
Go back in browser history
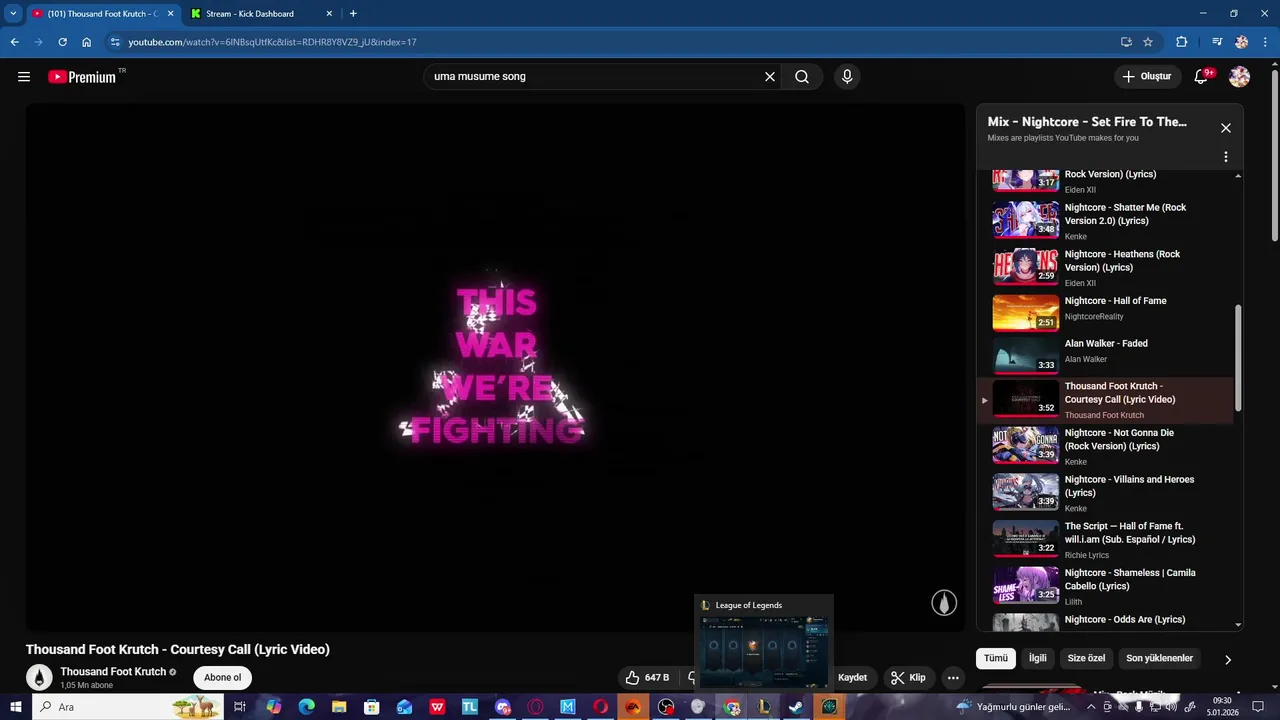tap(14, 42)
